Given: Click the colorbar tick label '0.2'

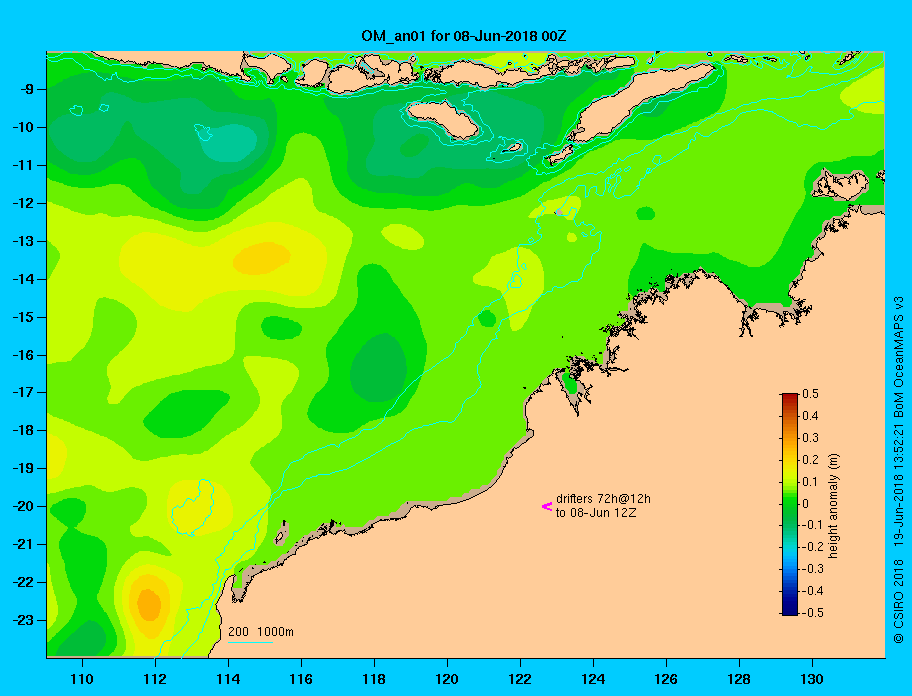Looking at the screenshot, I should [x=810, y=460].
